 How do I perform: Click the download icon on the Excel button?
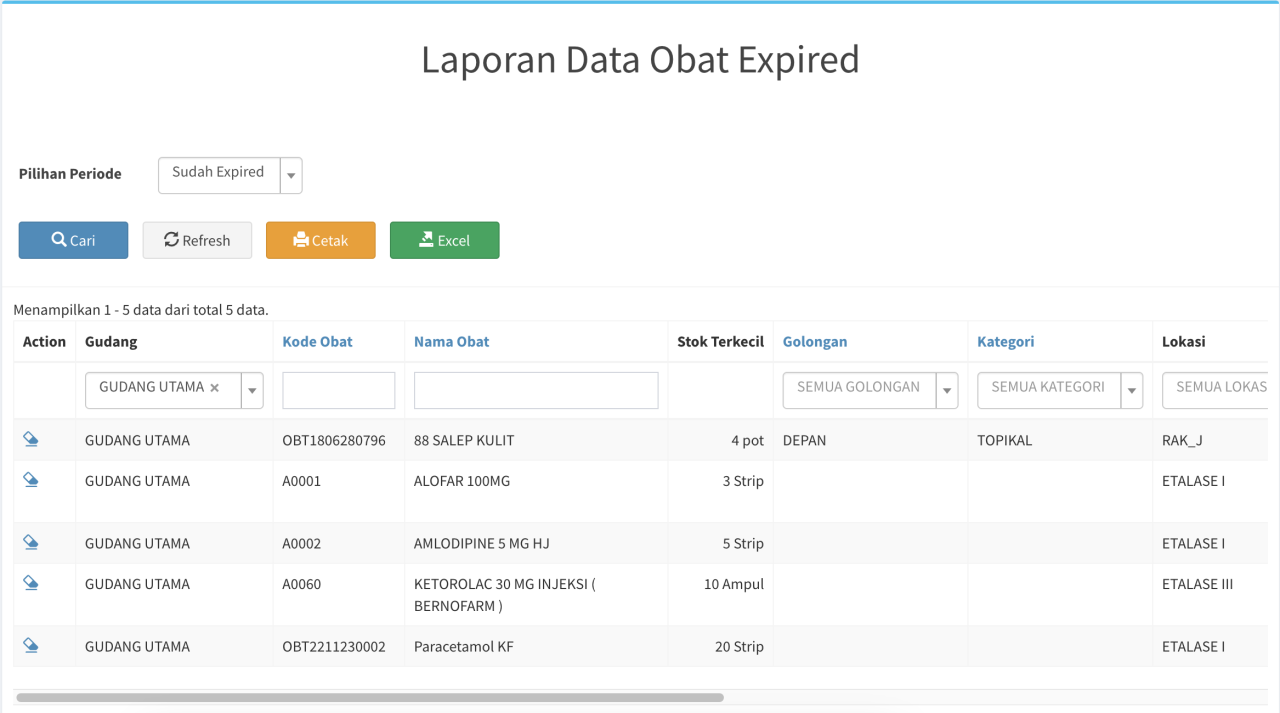click(x=423, y=240)
